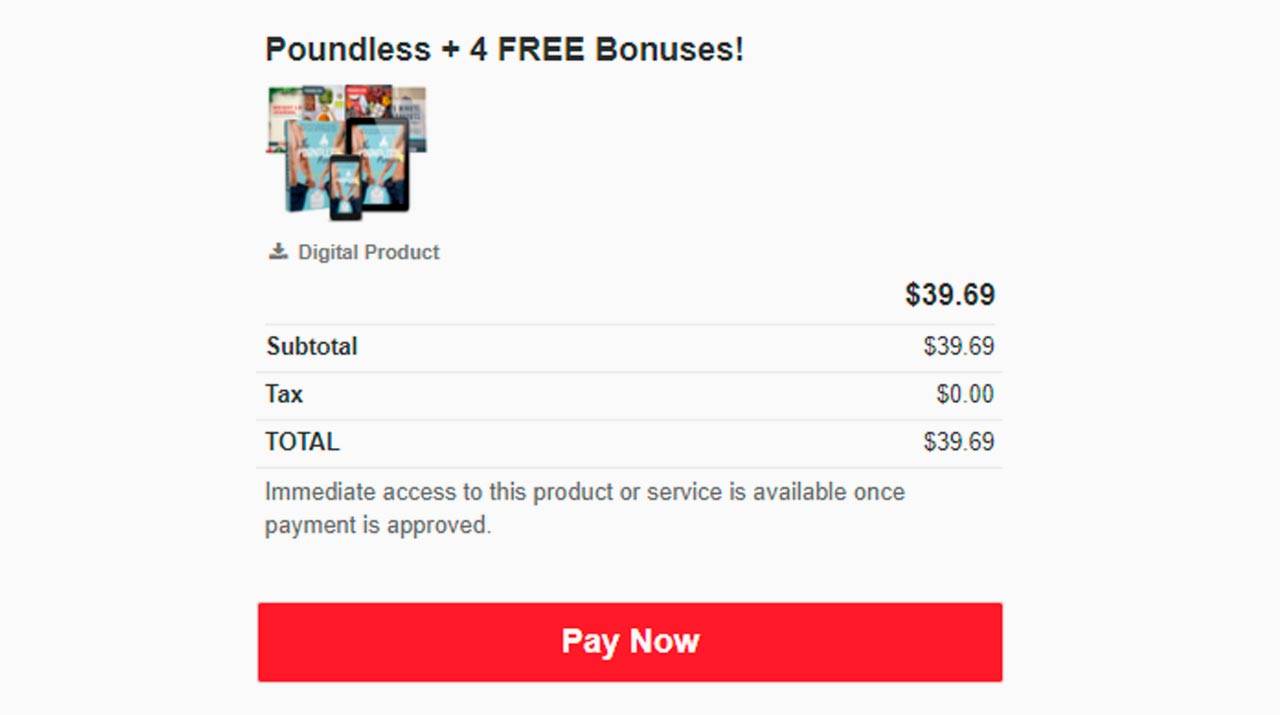Click the download icon beside Digital Product

click(x=278, y=251)
